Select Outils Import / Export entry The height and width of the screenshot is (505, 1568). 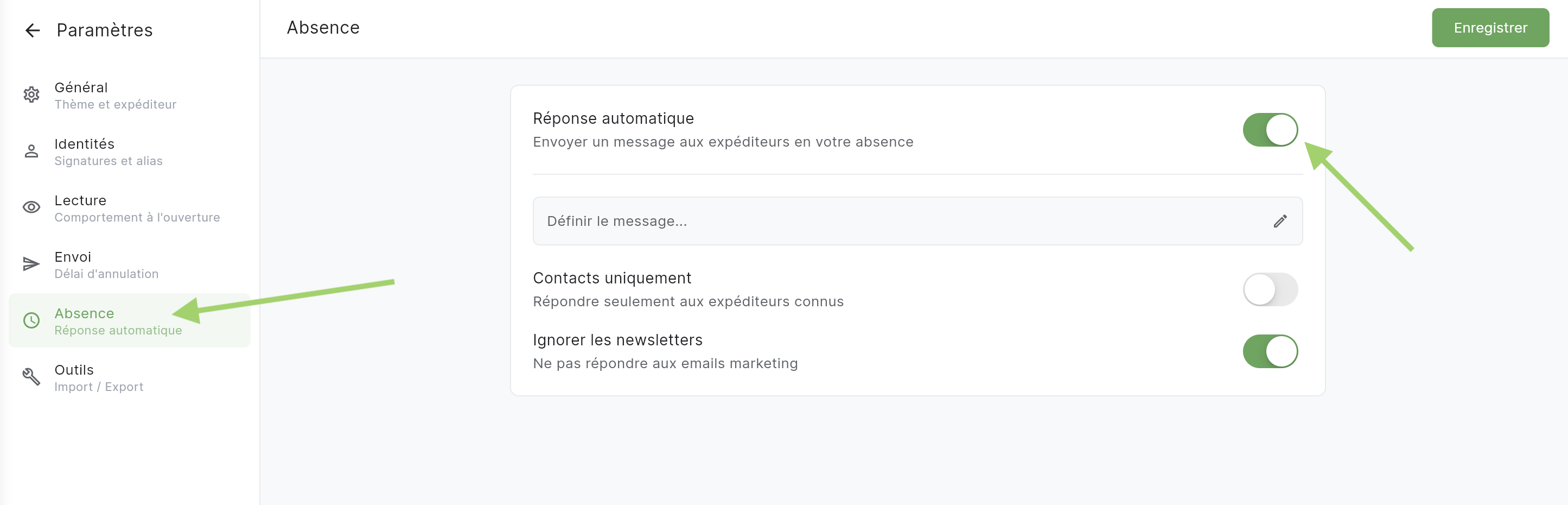pos(99,378)
